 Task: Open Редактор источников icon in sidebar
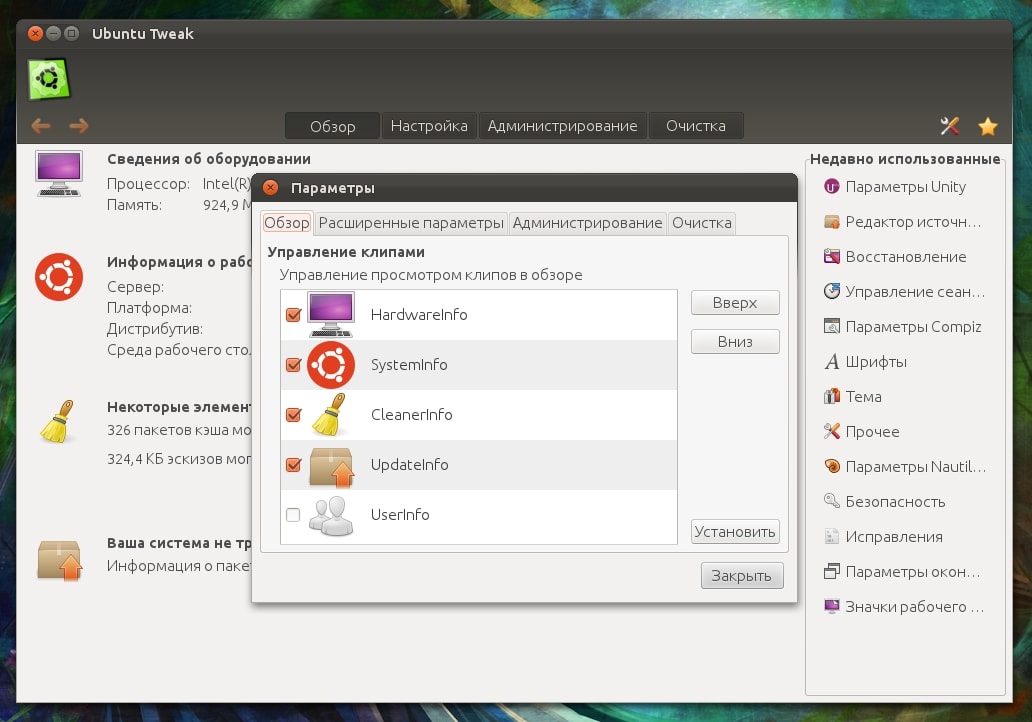coord(832,222)
